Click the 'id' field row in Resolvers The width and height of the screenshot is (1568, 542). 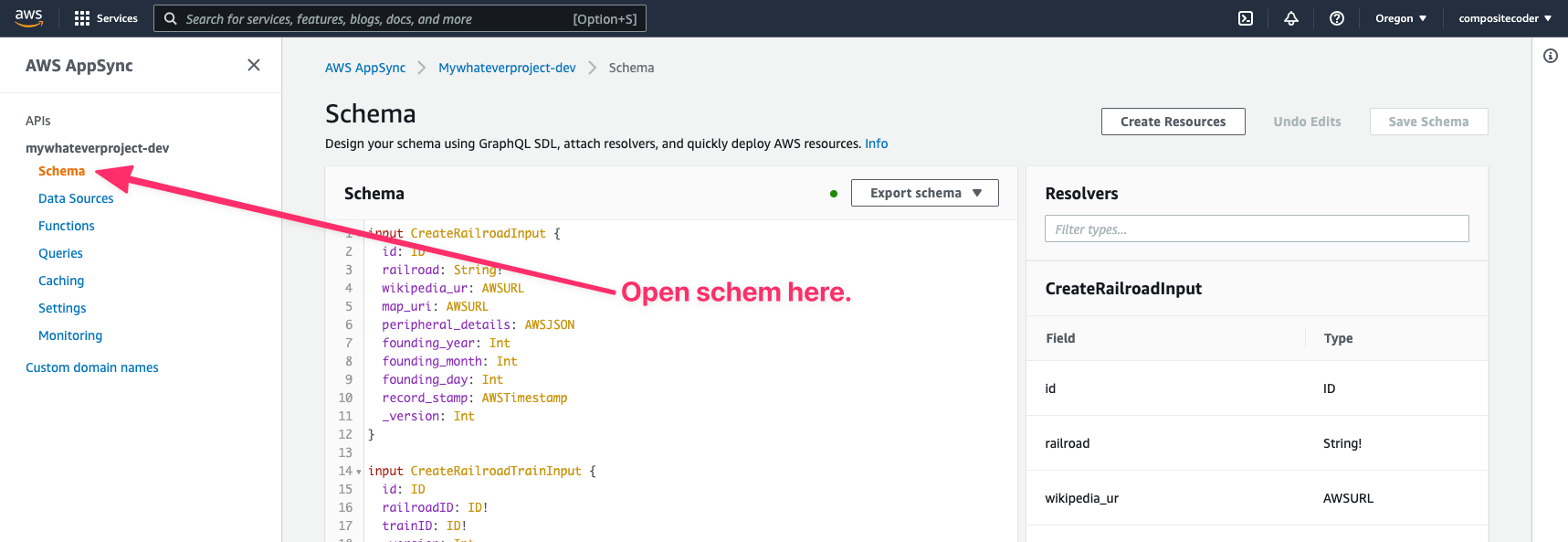1257,388
